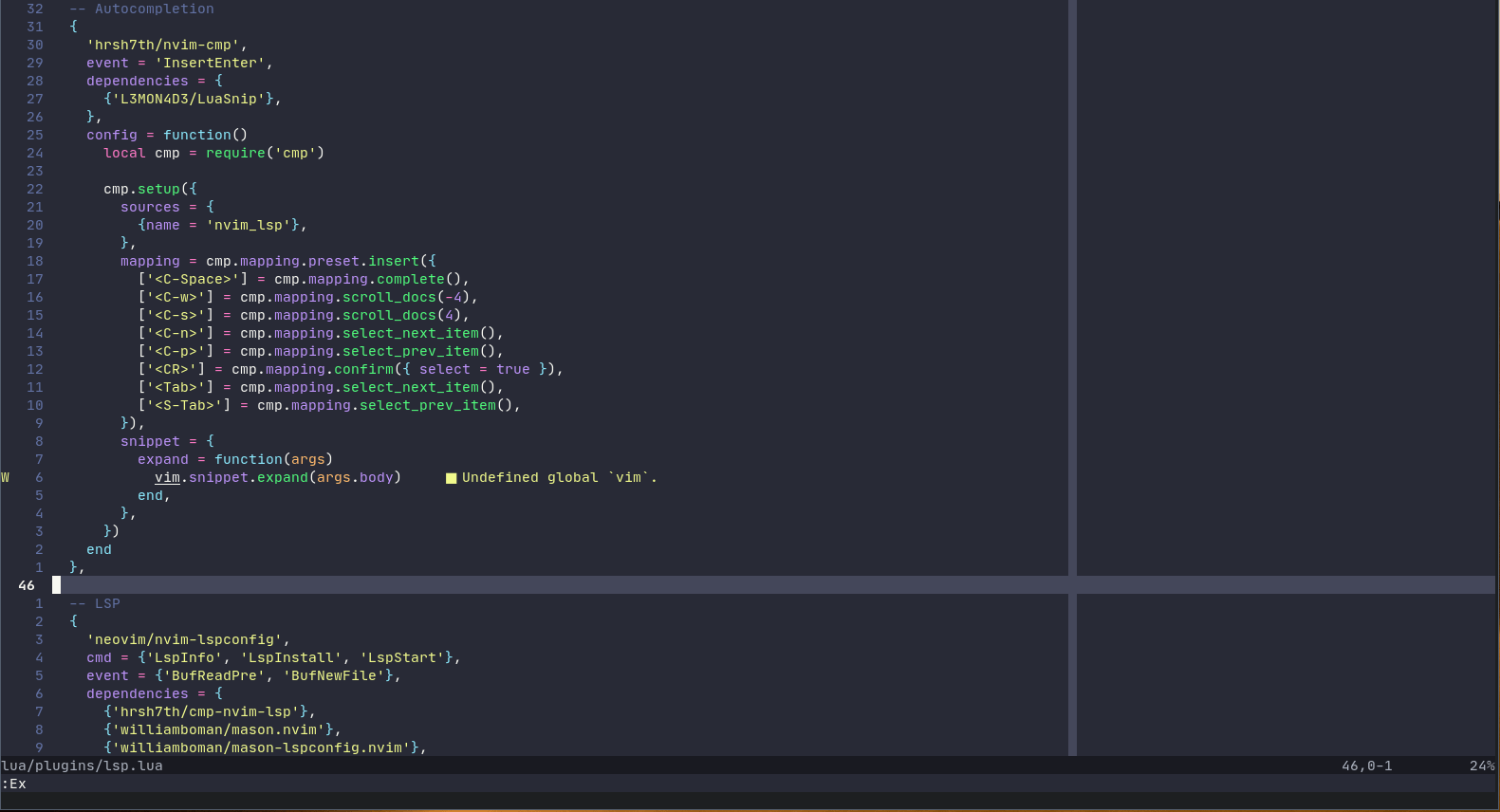Click 'snippet = {' line
This screenshot has height=812, width=1500.
[167, 441]
